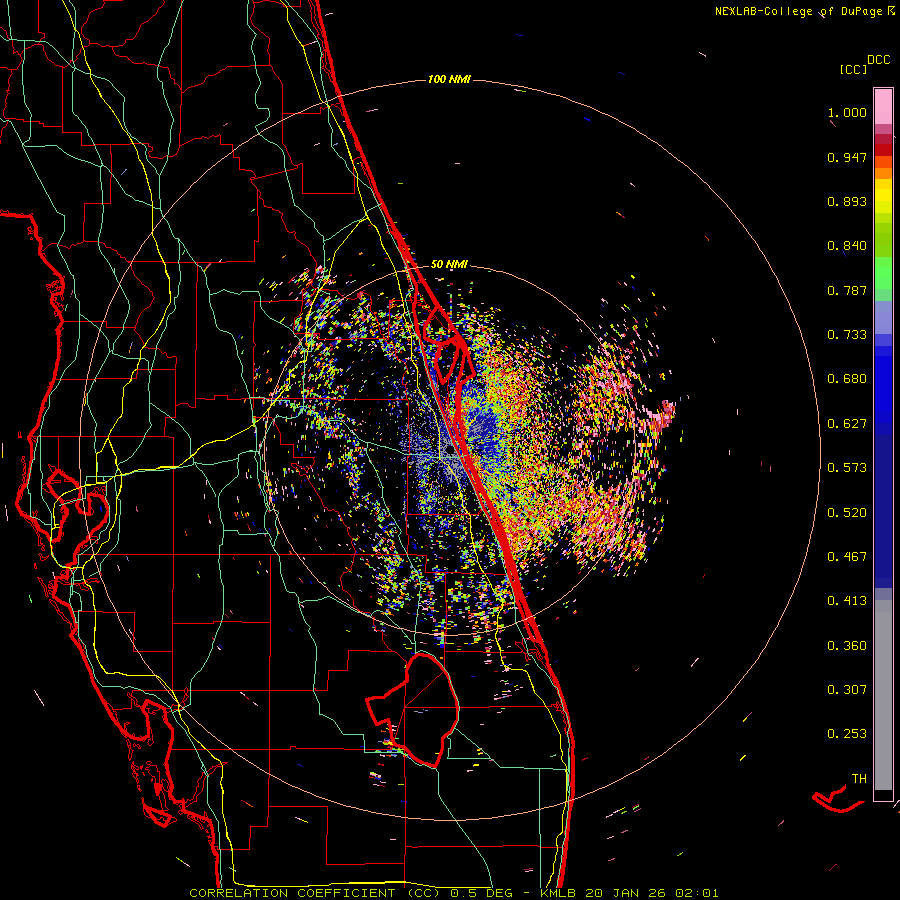This screenshot has width=900, height=900.
Task: Click the "100 NMI" range ring label
Action: (x=449, y=79)
